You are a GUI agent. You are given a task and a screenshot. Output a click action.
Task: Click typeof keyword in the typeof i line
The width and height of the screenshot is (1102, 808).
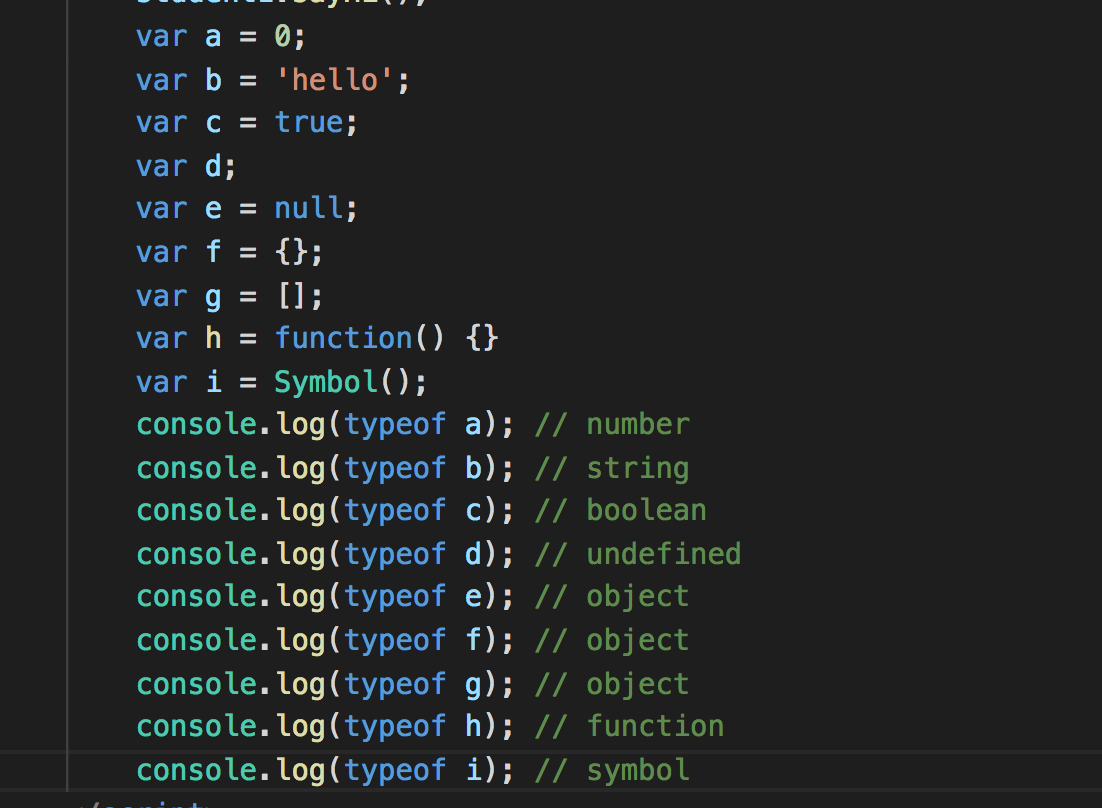395,771
